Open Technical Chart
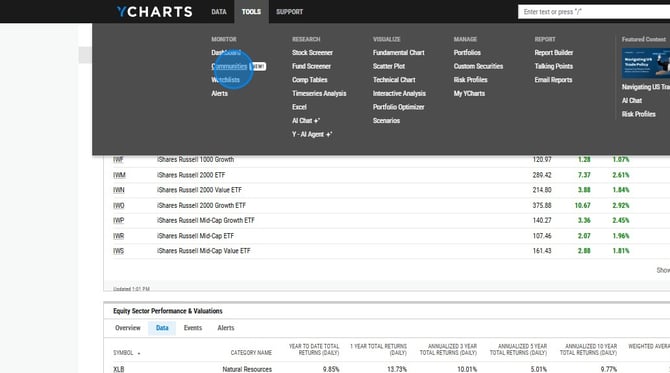The height and width of the screenshot is (373, 670). click(394, 80)
